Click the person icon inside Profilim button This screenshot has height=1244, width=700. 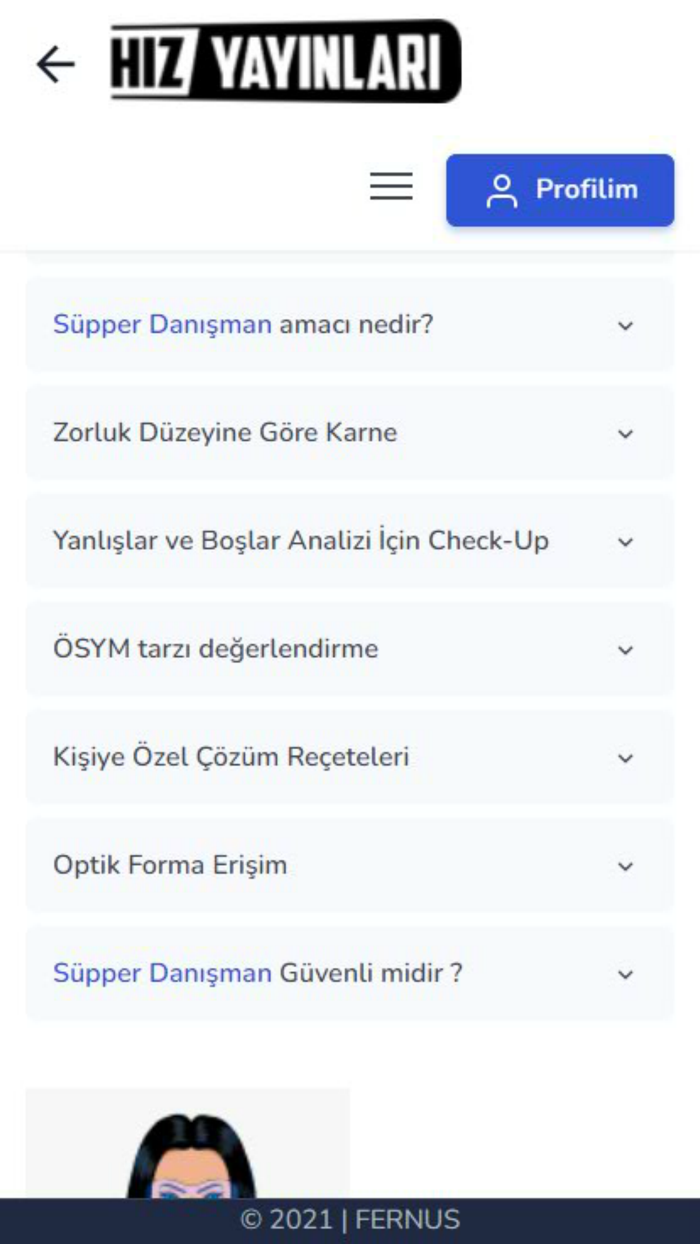click(x=501, y=187)
